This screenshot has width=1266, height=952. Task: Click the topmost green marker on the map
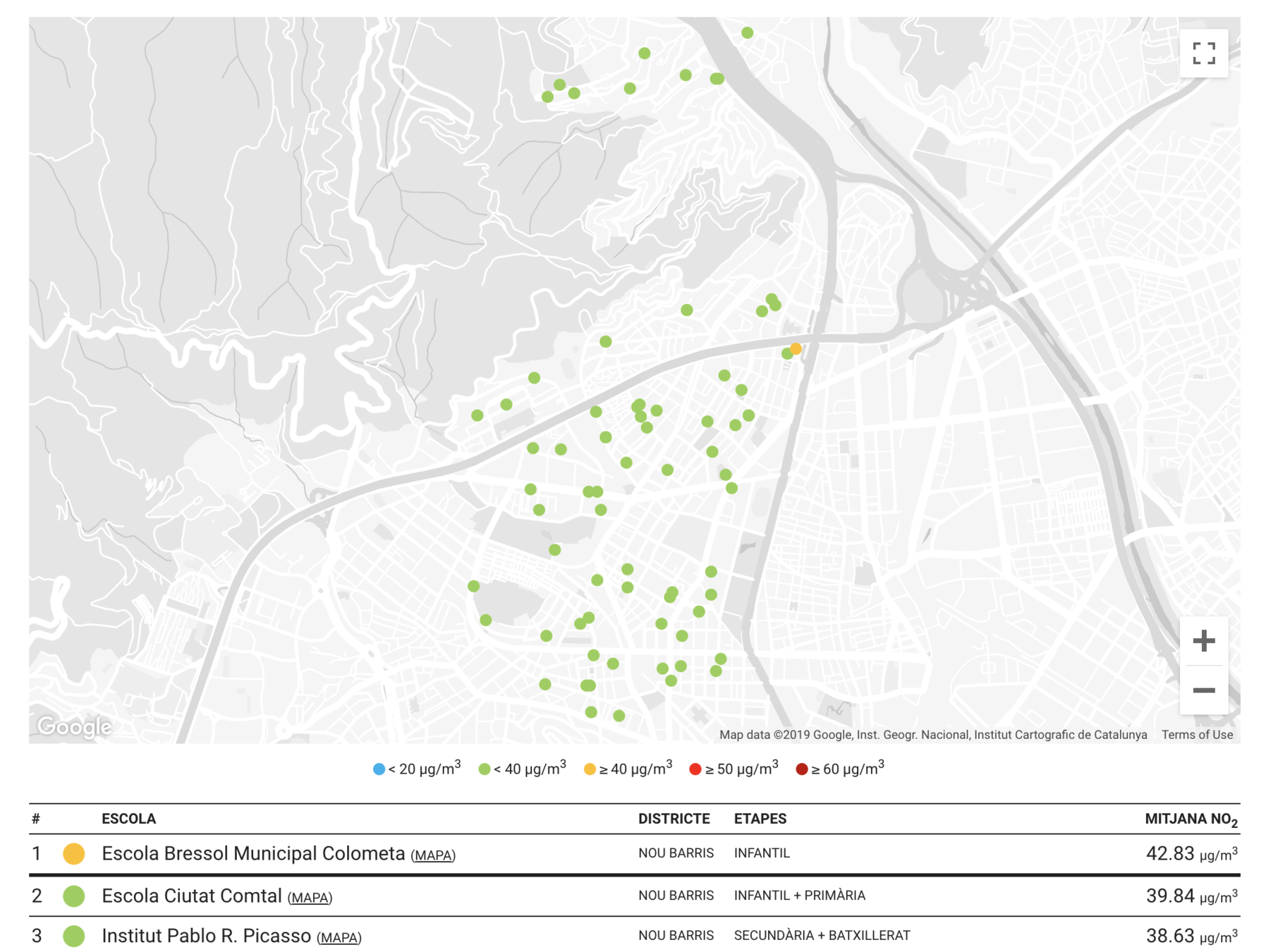pyautogui.click(x=748, y=32)
